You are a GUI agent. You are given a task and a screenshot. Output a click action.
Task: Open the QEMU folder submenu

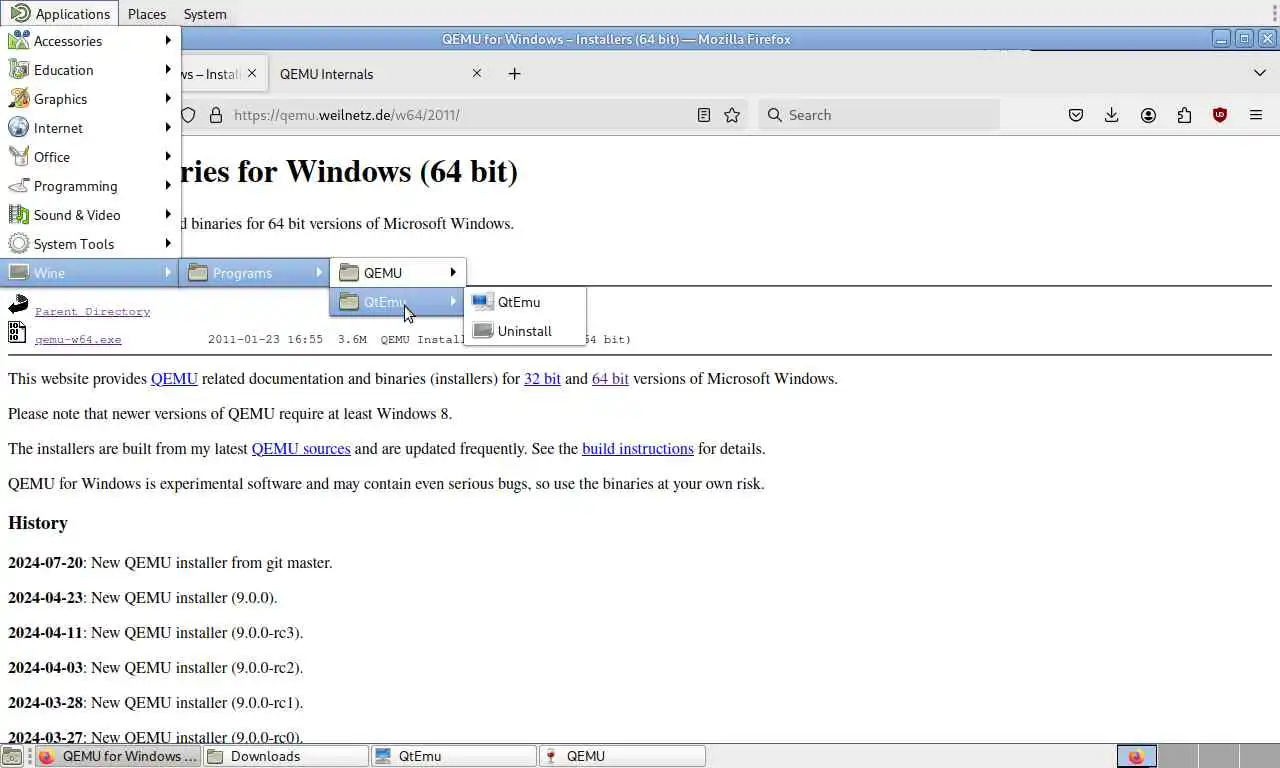(397, 273)
